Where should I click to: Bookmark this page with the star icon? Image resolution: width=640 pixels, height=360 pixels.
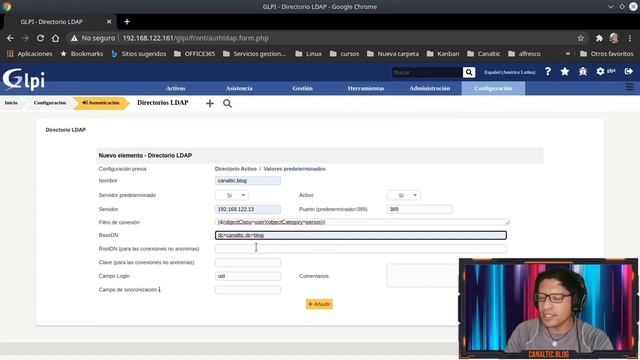point(580,38)
